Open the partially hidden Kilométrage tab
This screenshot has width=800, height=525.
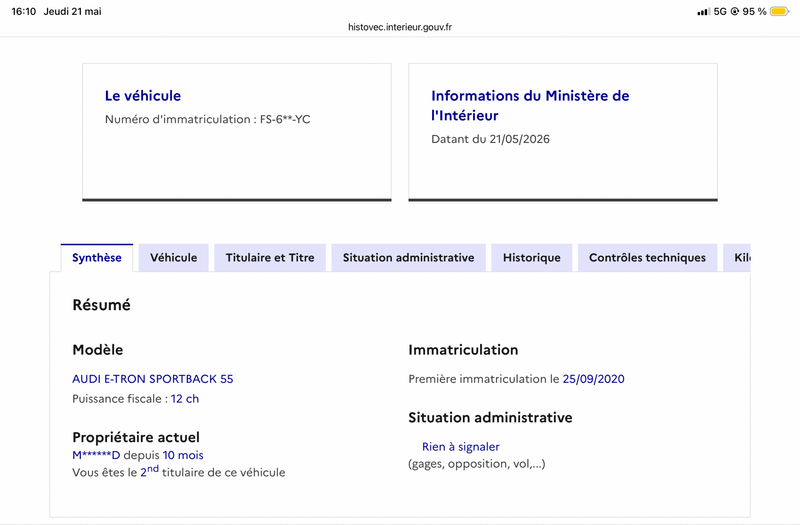[x=737, y=258]
